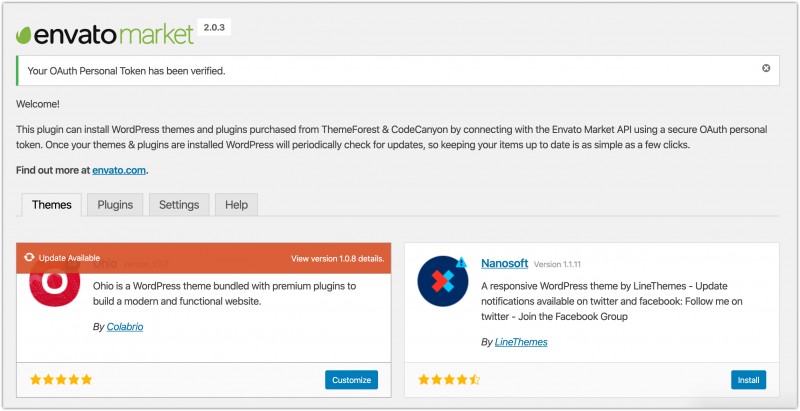800x411 pixels.
Task: Click the Ohio five-star rating
Action: (x=61, y=380)
